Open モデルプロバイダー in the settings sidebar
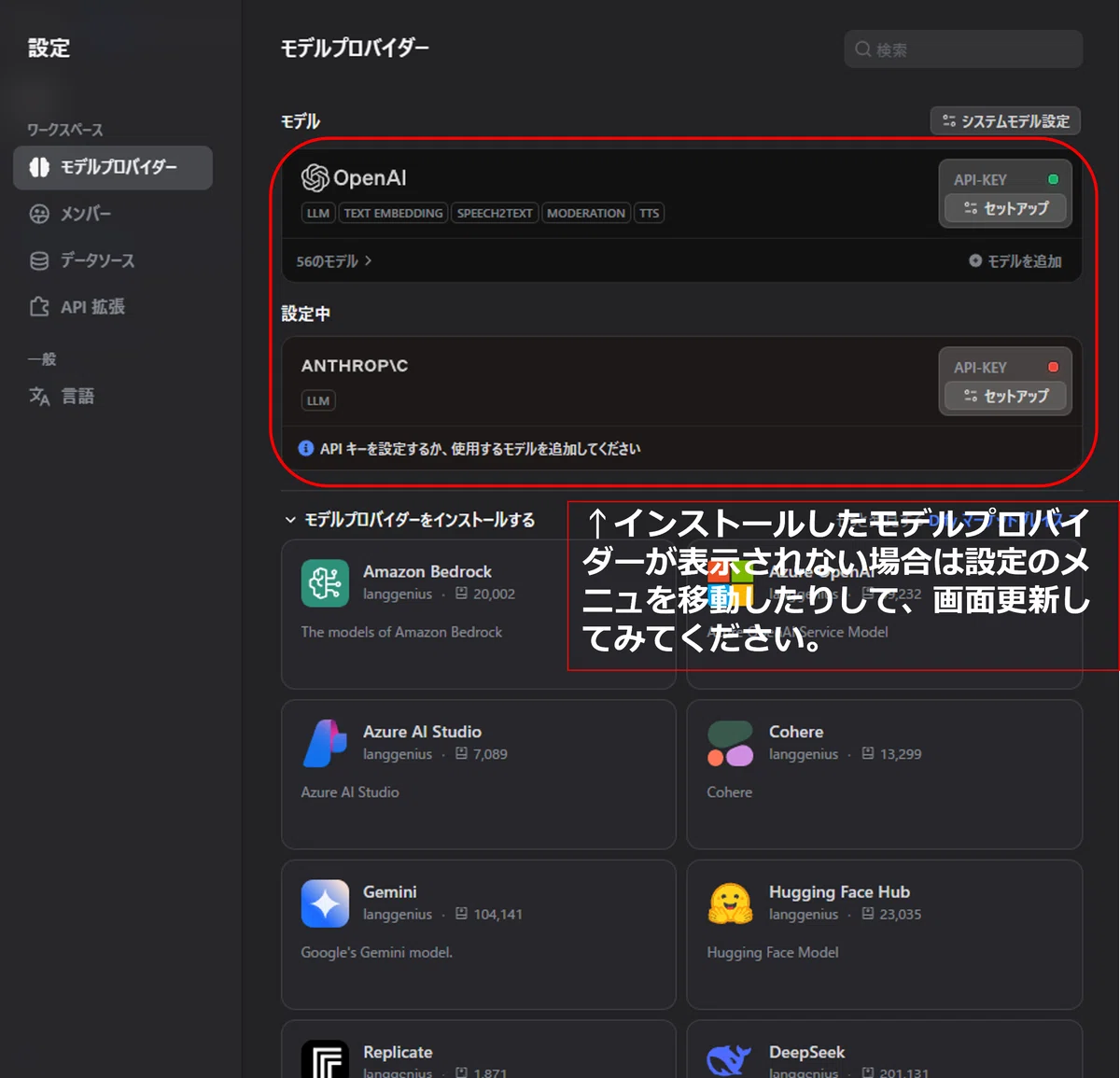 point(113,168)
